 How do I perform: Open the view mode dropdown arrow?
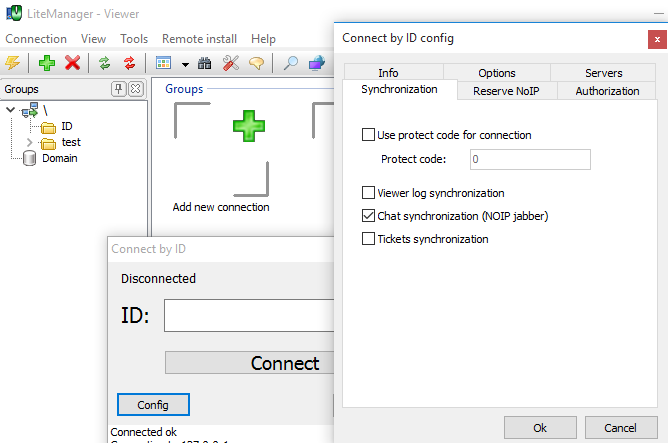click(185, 65)
